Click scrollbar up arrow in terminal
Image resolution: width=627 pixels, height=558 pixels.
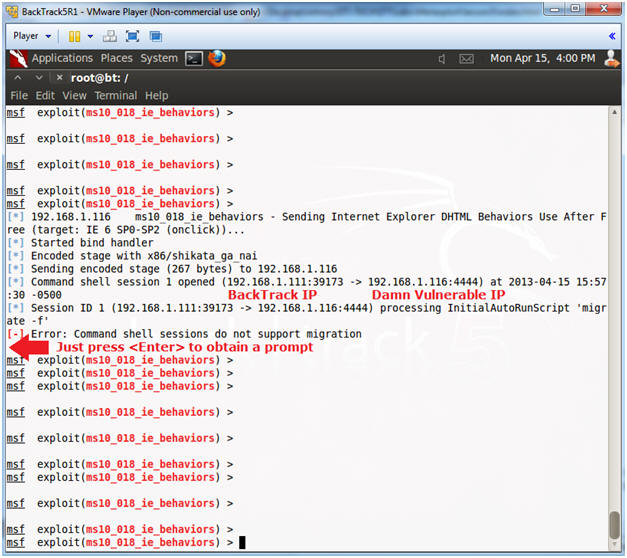[615, 112]
